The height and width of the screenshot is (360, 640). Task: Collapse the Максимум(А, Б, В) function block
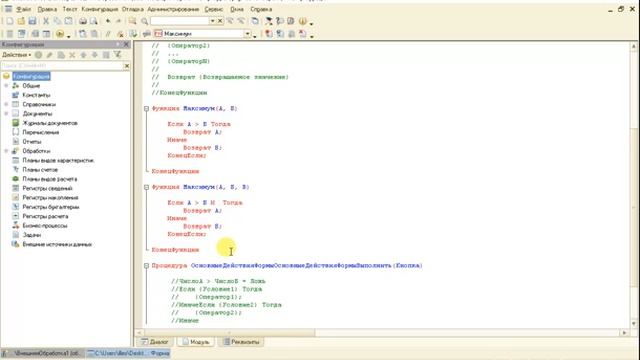tap(147, 187)
